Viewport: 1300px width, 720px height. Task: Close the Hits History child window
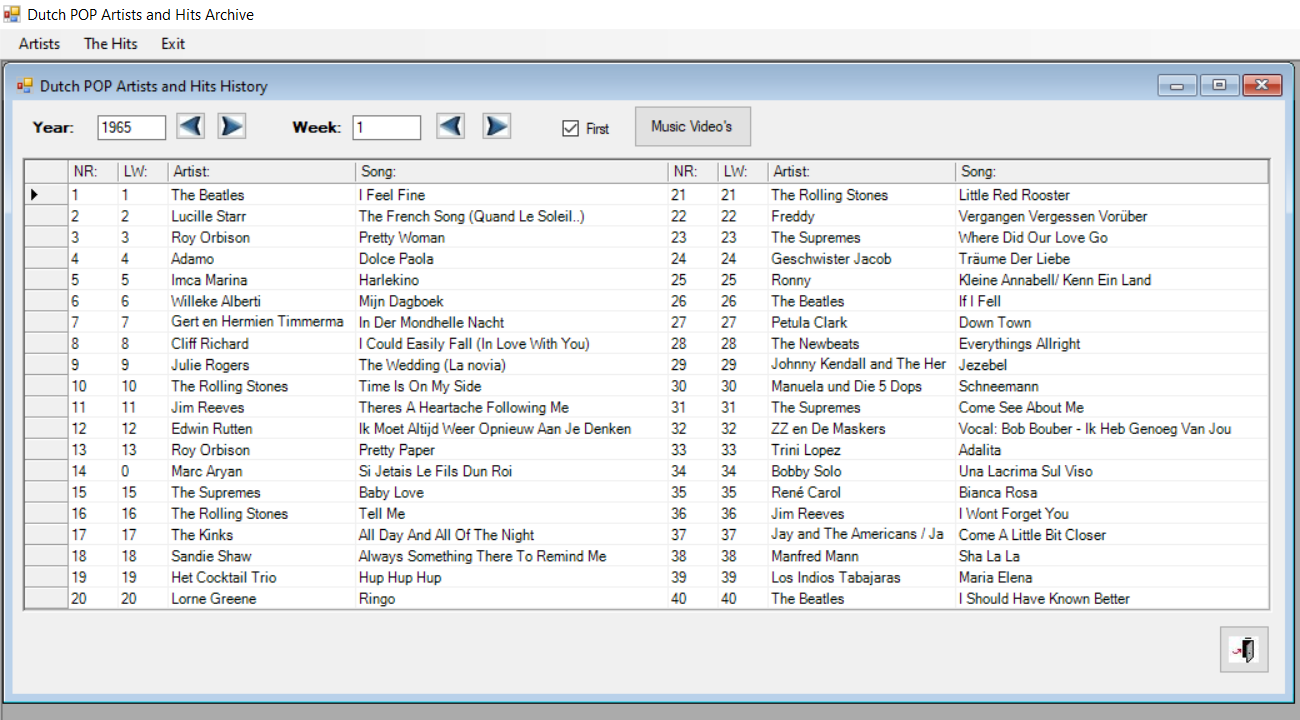coord(1262,86)
